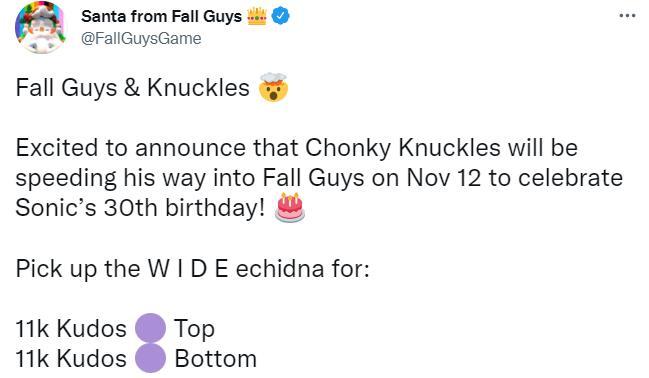The image size is (649, 378).
Task: Click the purple circle next to Bottom
Action: coord(150,358)
